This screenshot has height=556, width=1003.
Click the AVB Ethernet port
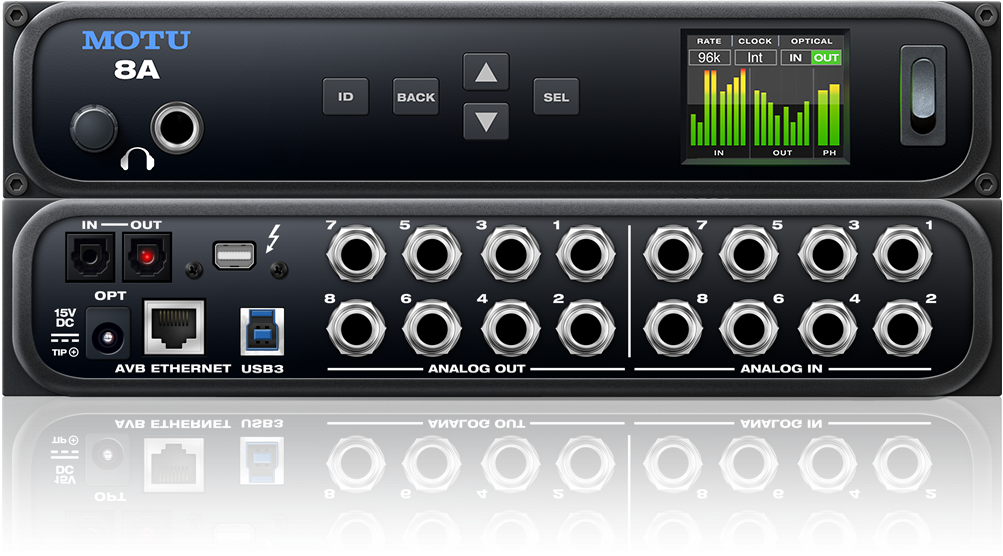(x=175, y=329)
